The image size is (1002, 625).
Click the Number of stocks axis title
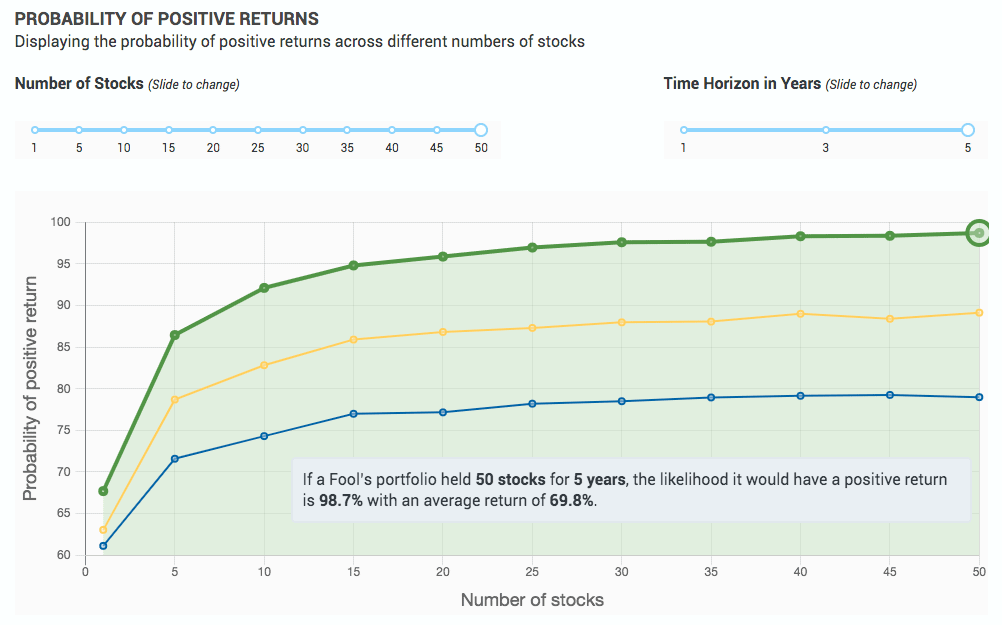pyautogui.click(x=533, y=600)
